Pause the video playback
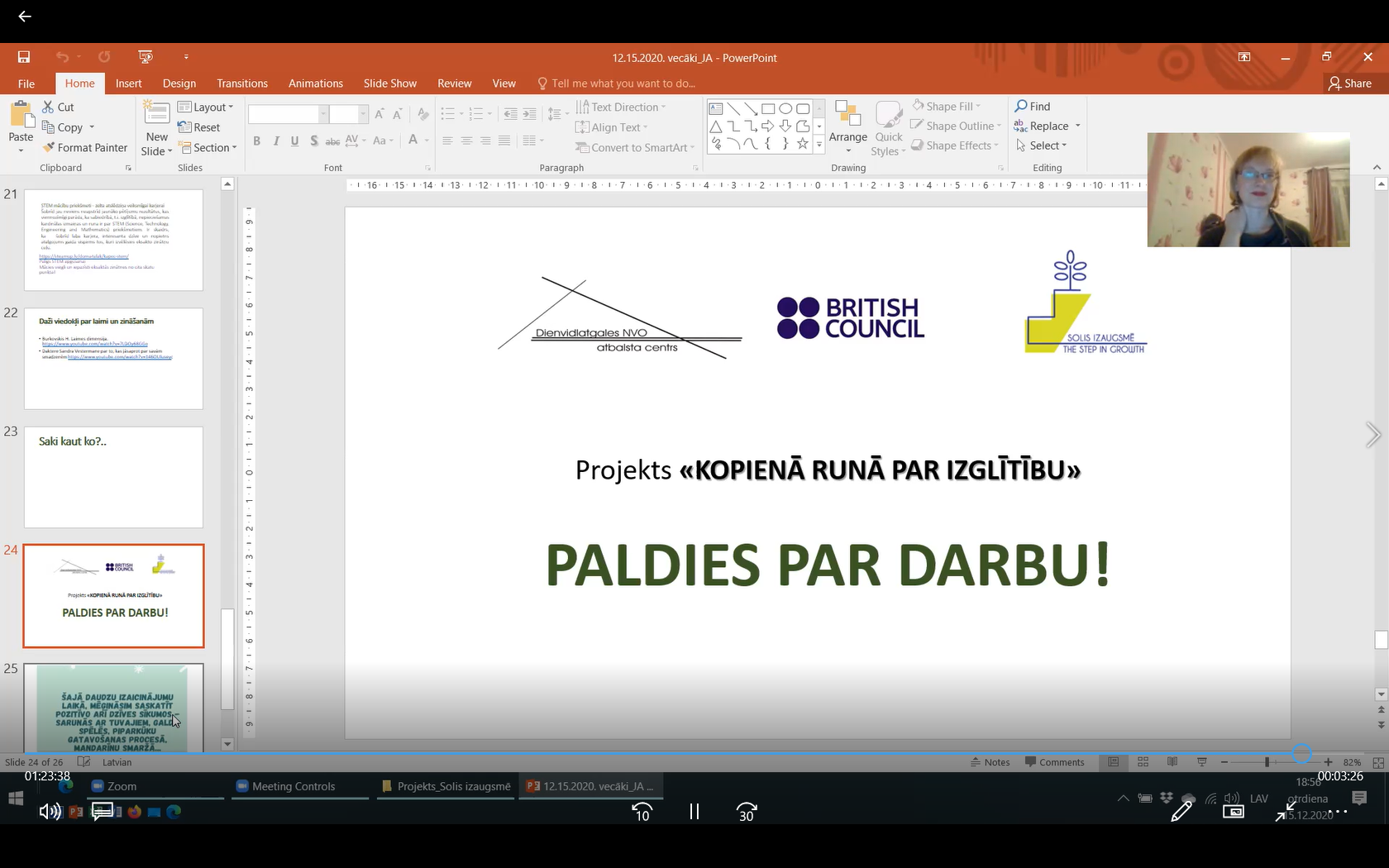 [694, 813]
